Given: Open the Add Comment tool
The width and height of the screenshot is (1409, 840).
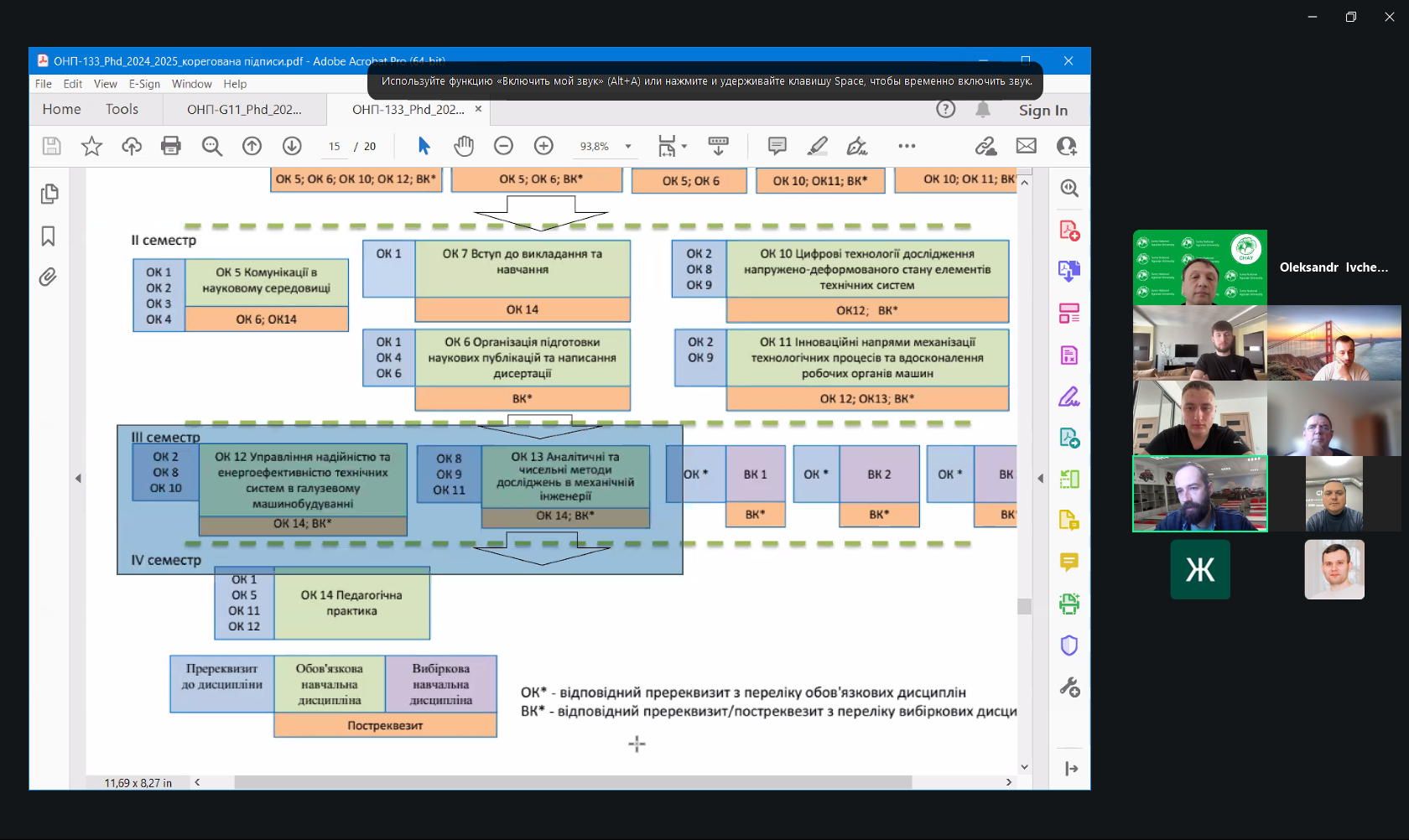Looking at the screenshot, I should pyautogui.click(x=777, y=146).
